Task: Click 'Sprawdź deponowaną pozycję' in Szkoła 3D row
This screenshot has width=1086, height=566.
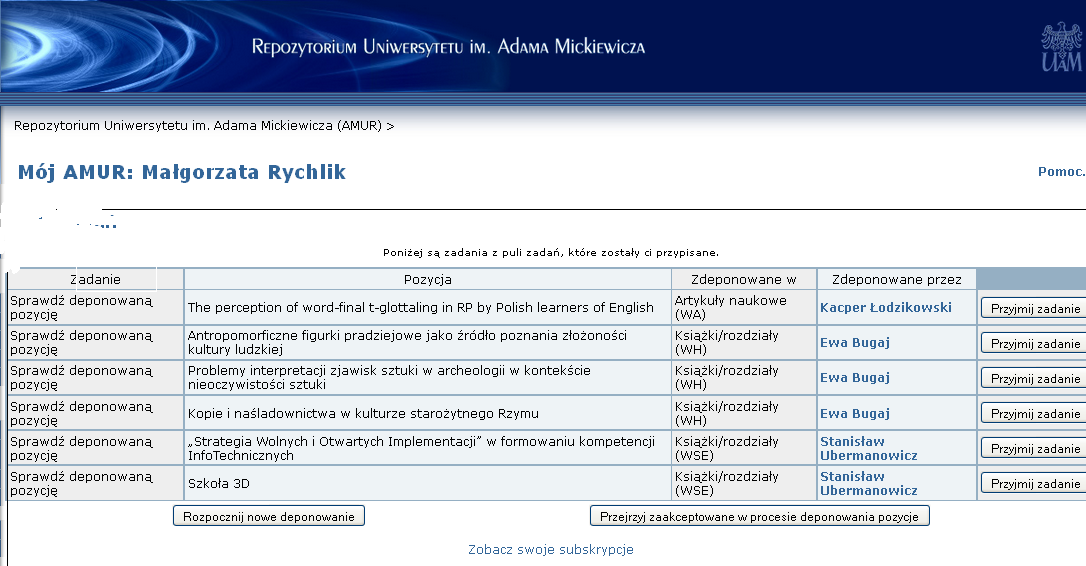Action: [81, 484]
